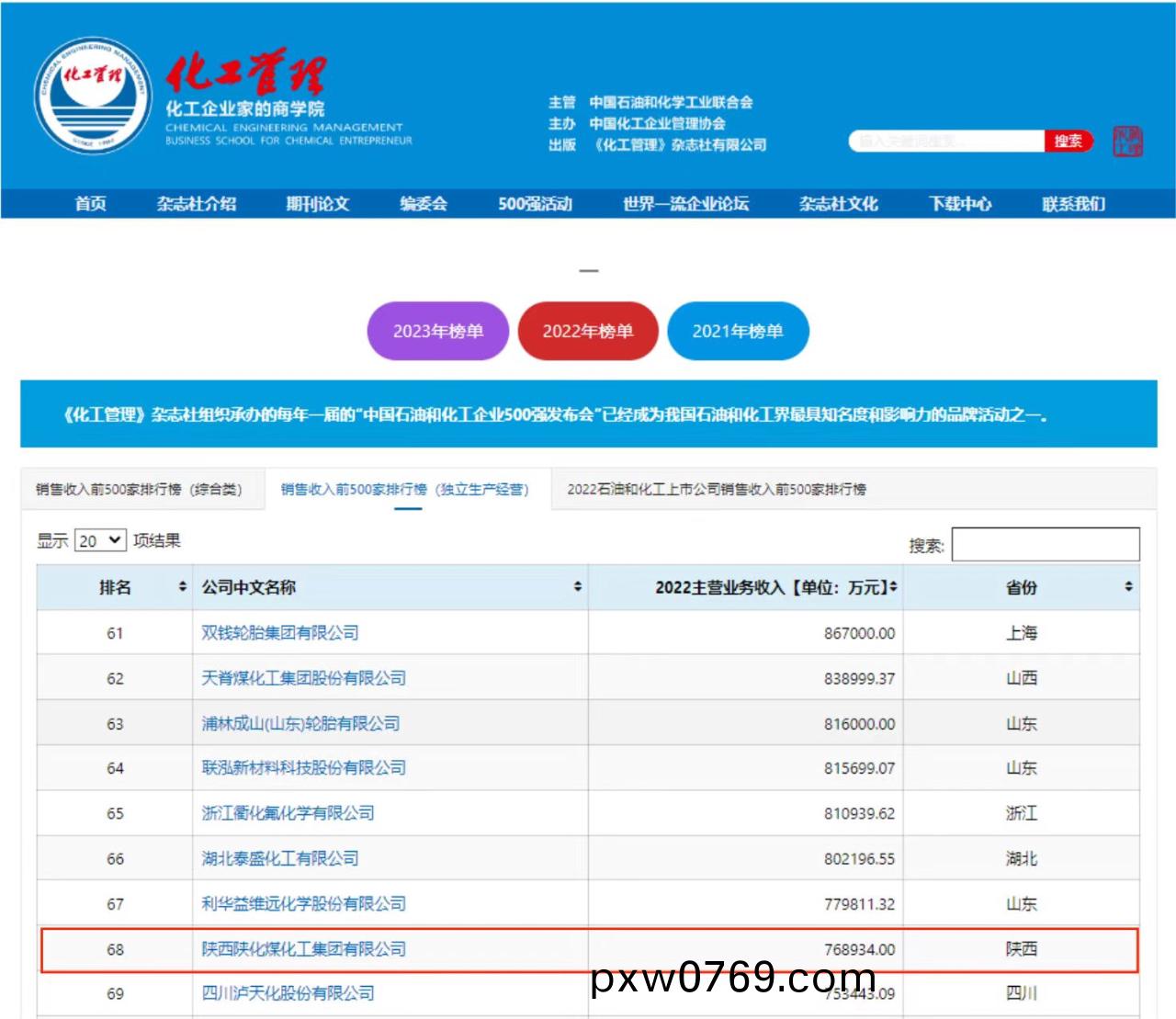
Task: Click the 化工管理 circular logo
Action: coord(93,96)
